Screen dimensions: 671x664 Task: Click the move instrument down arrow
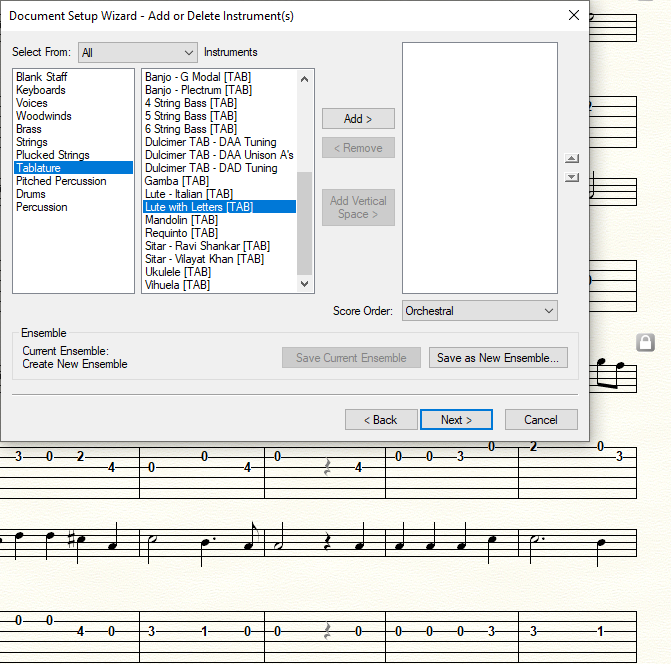pos(572,177)
